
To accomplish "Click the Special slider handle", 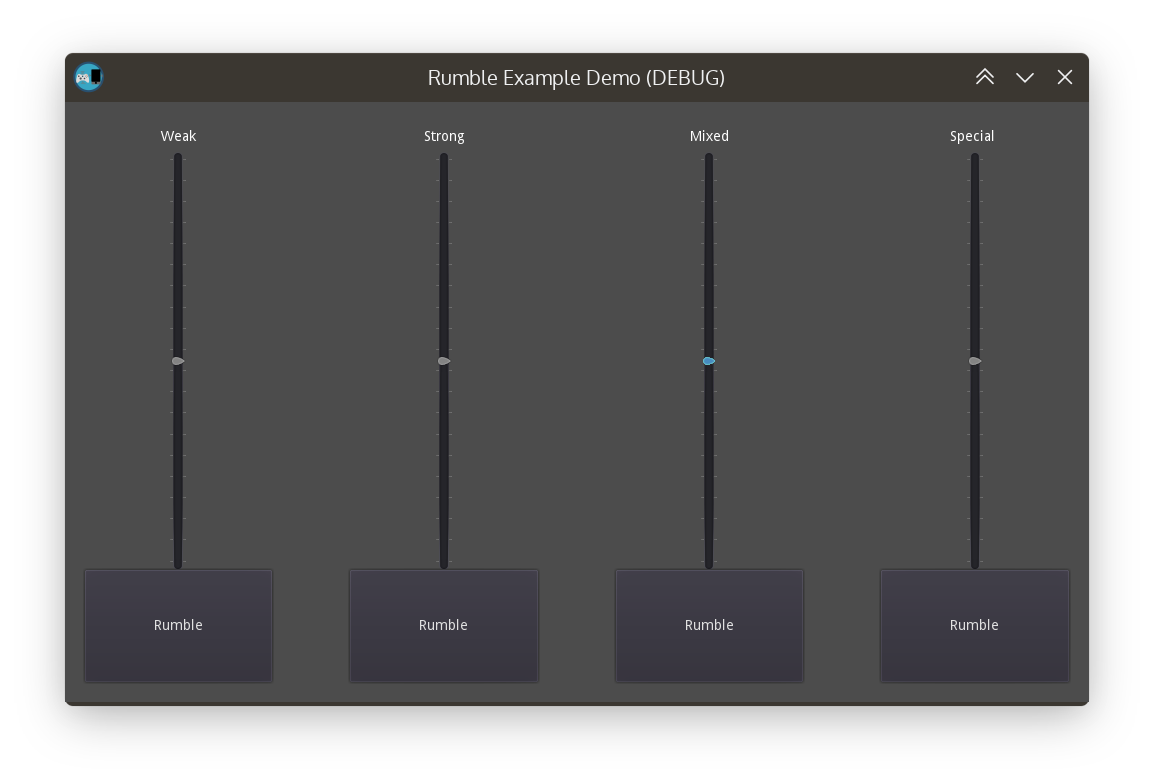I will tap(974, 361).
